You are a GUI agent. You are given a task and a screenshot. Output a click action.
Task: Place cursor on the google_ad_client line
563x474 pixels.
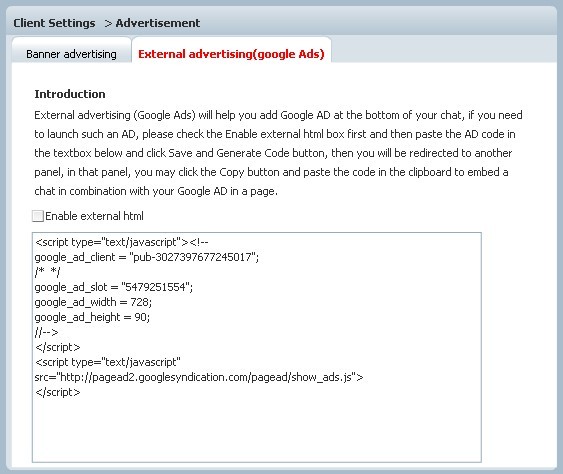tap(146, 257)
